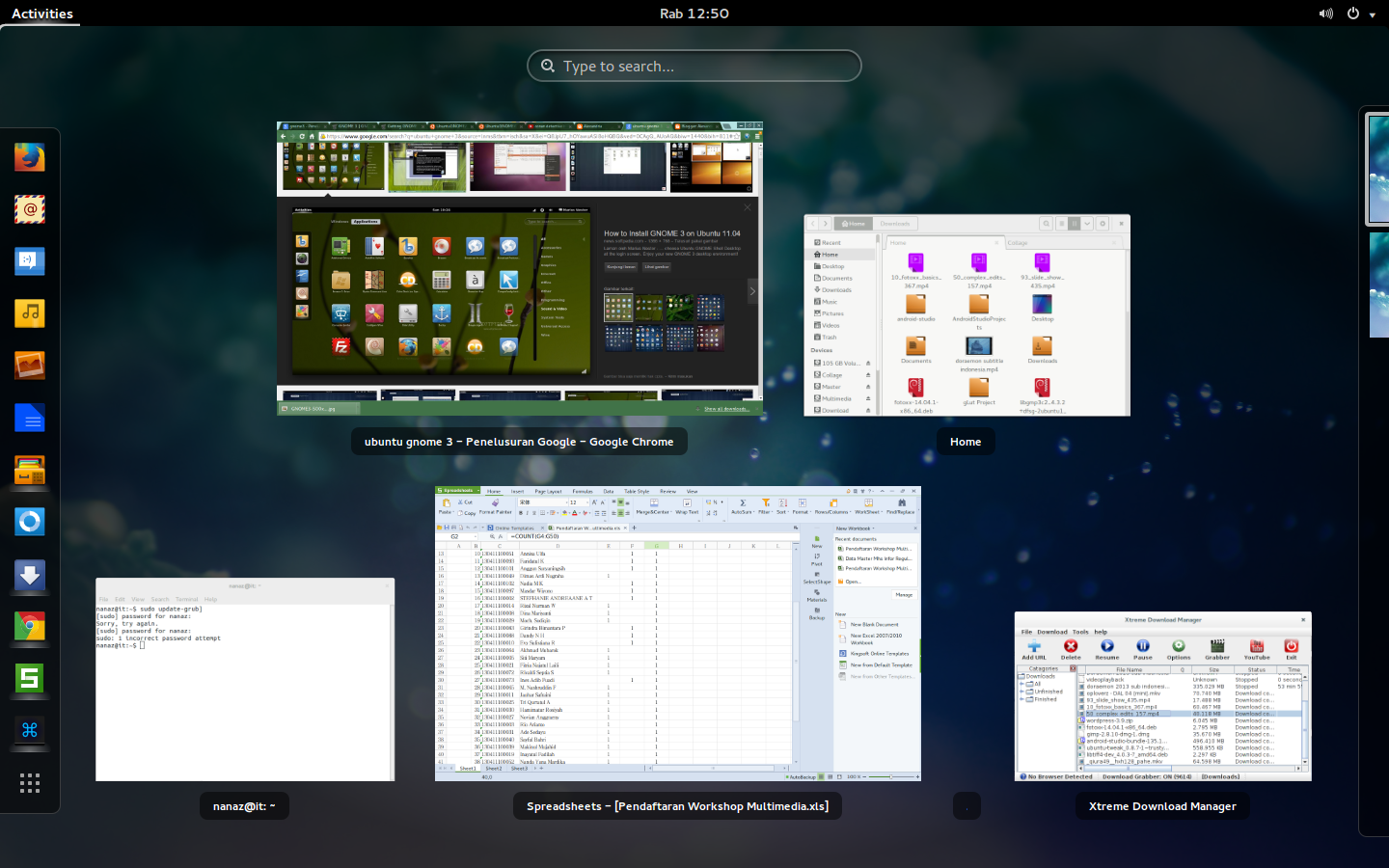Click the YouTube icon in Xtreme Download Manager

1257,647
